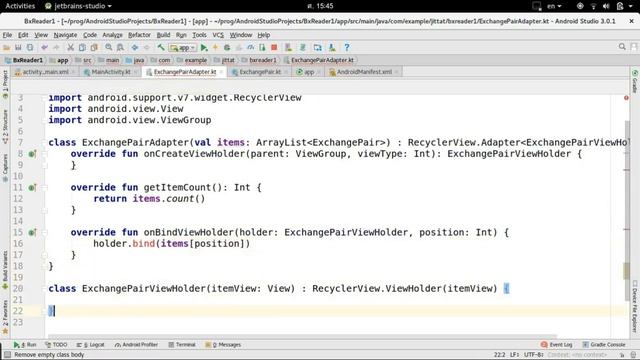Collapse the onCreateViewHolder function fold marker

pos(45,154)
